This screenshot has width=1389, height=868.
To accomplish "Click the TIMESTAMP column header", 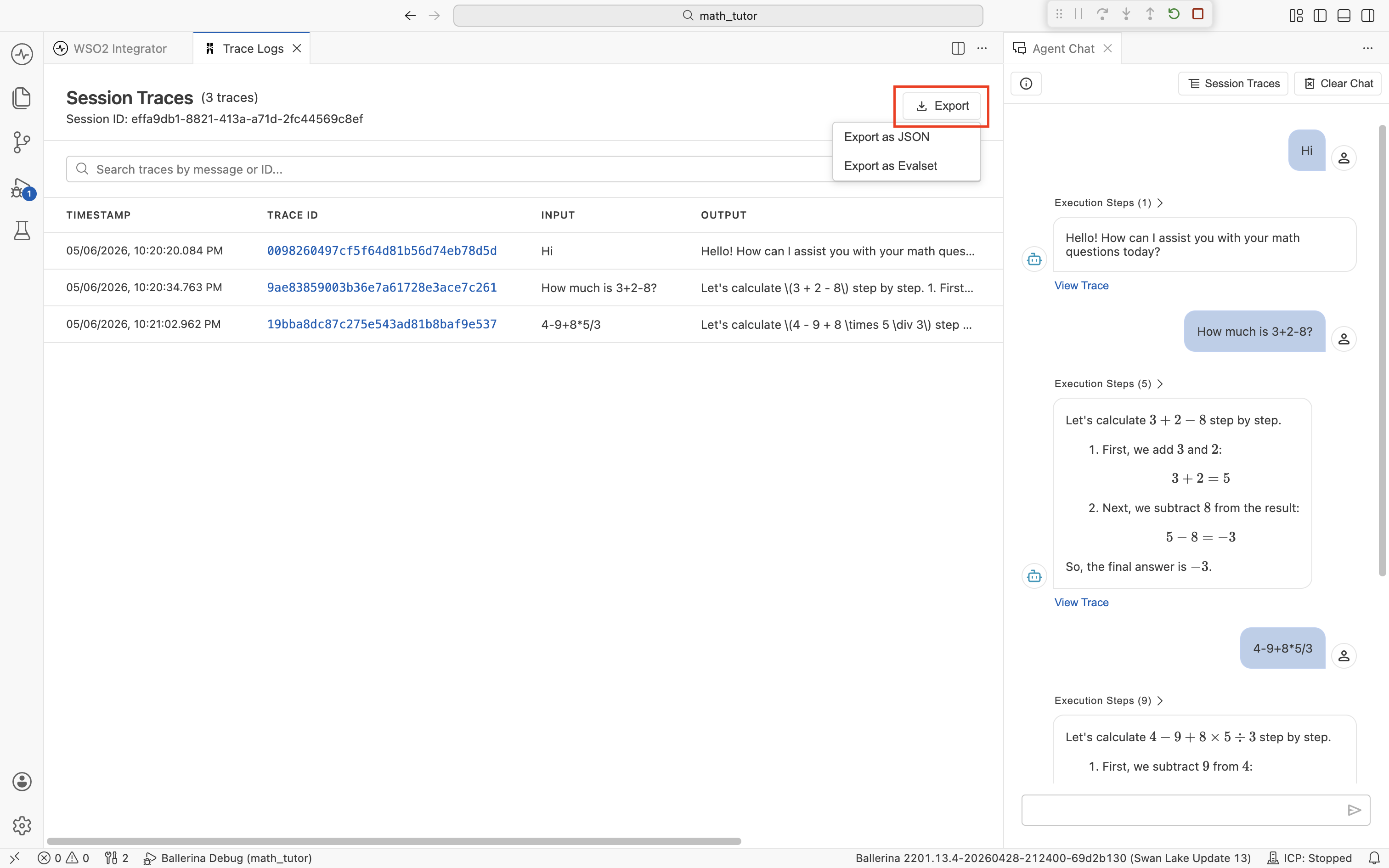I will (98, 215).
